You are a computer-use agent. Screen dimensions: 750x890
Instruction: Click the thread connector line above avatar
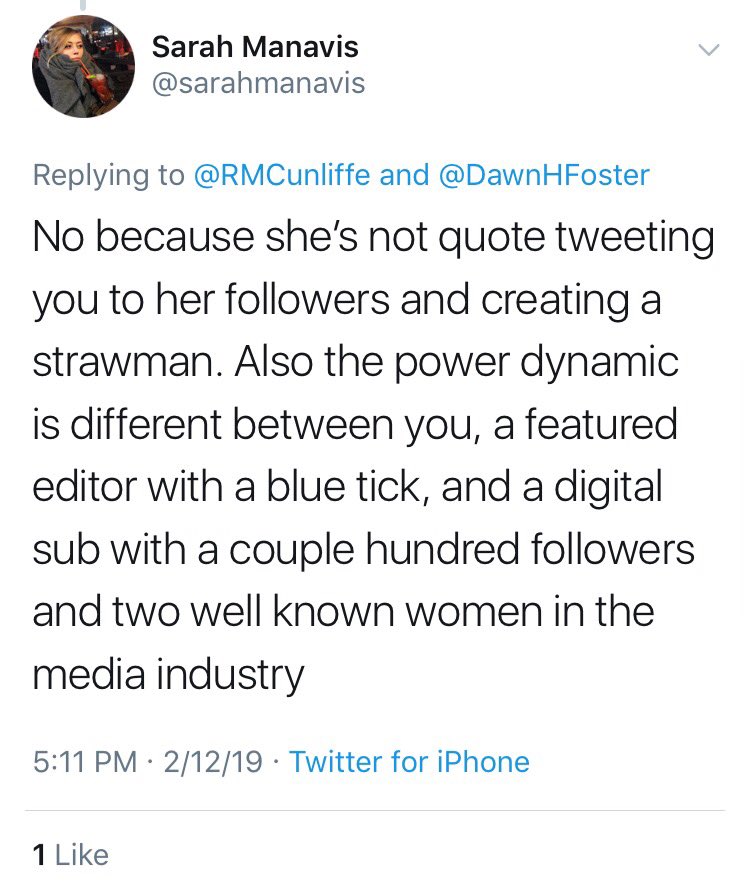coord(83,5)
